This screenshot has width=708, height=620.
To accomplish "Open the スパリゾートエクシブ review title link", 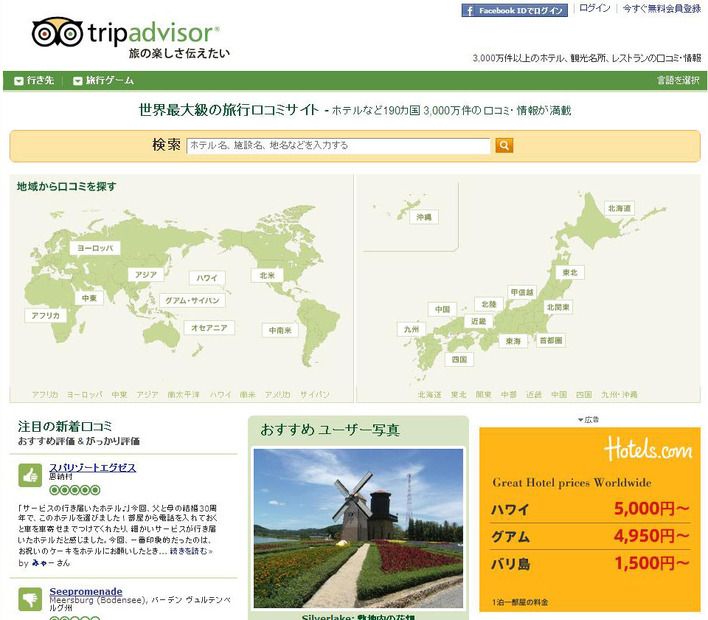I will tap(92, 467).
